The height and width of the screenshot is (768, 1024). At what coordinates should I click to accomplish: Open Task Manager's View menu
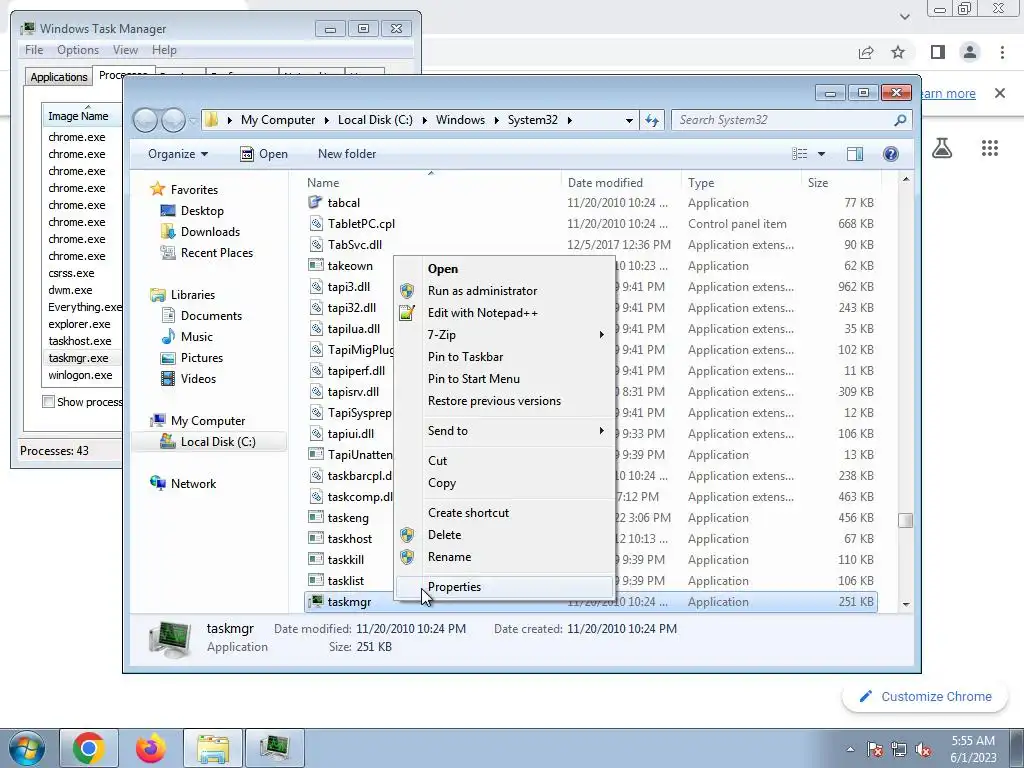point(125,50)
